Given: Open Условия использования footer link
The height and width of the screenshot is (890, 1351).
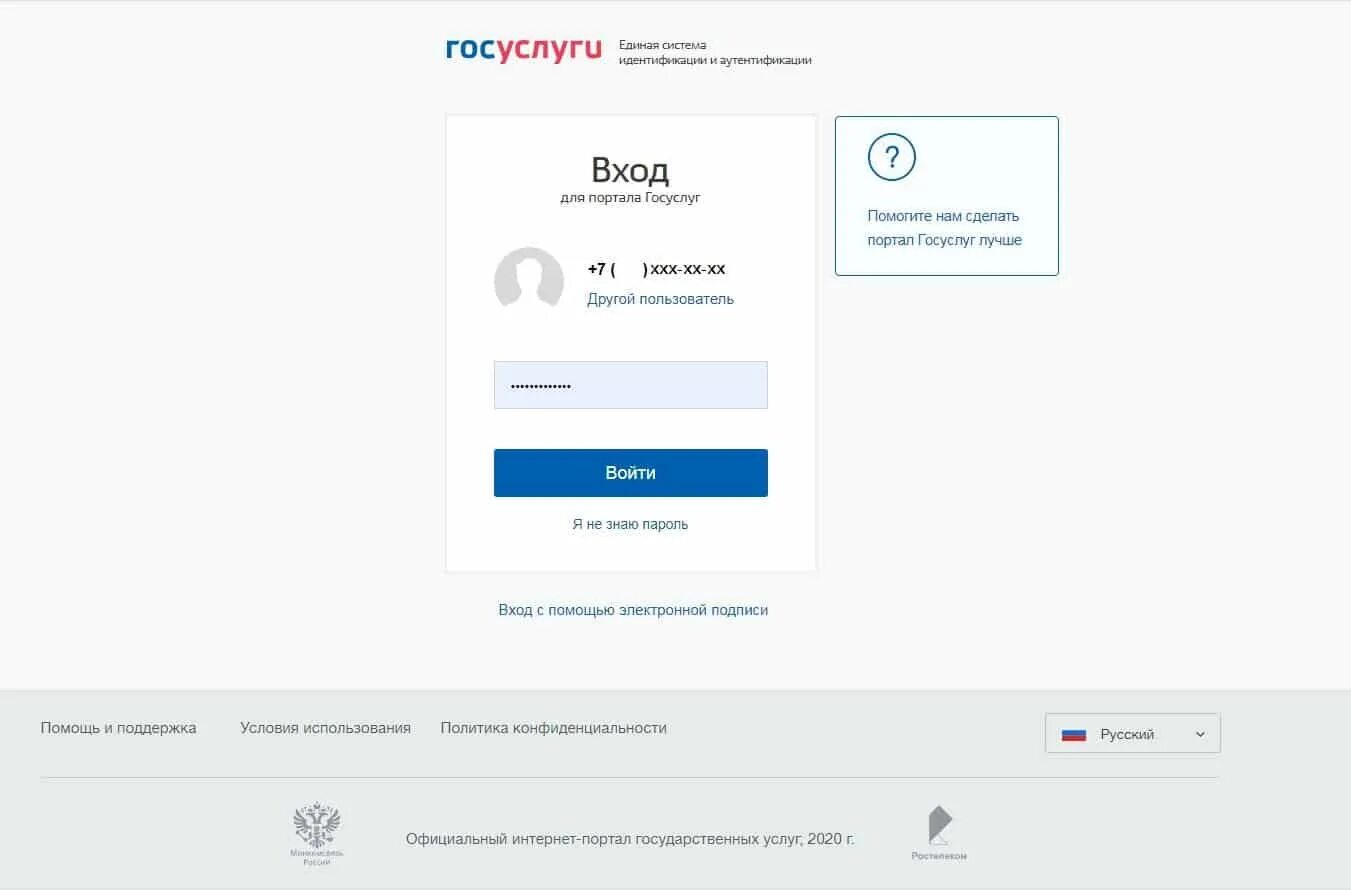Looking at the screenshot, I should point(325,728).
